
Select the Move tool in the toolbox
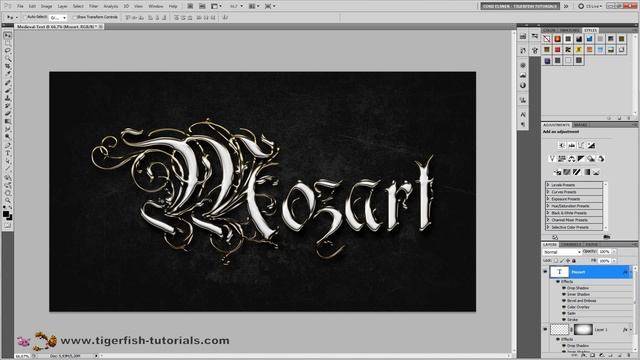[7, 36]
